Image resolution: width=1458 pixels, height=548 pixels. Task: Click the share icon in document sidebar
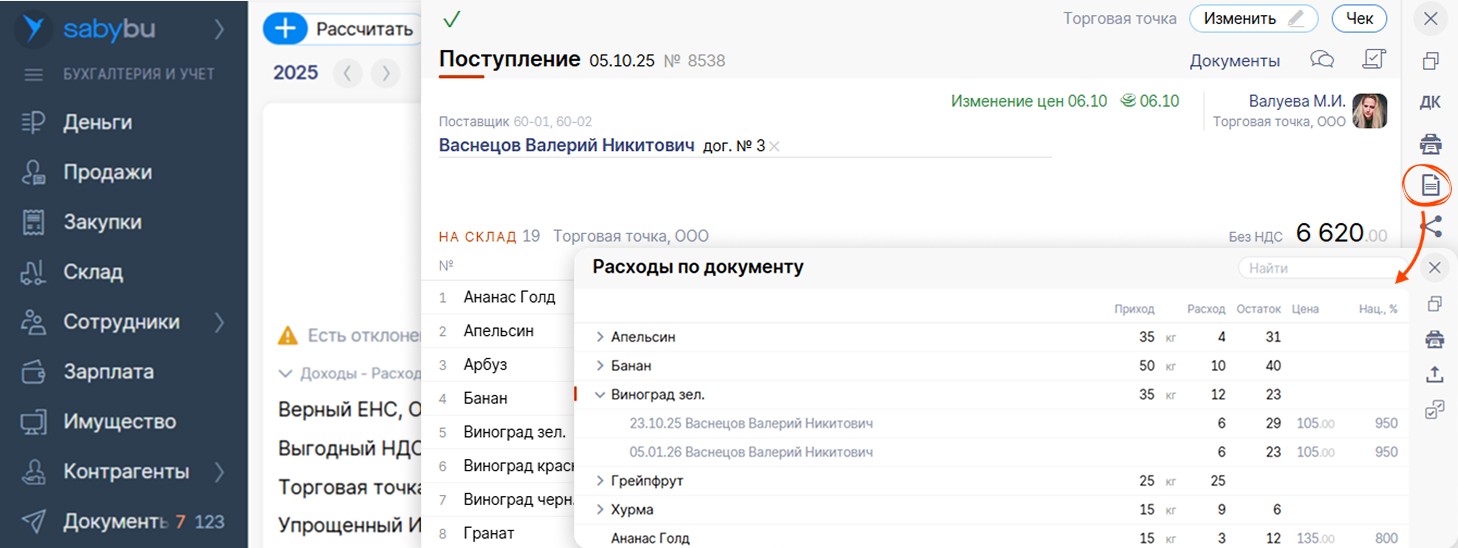(1431, 227)
